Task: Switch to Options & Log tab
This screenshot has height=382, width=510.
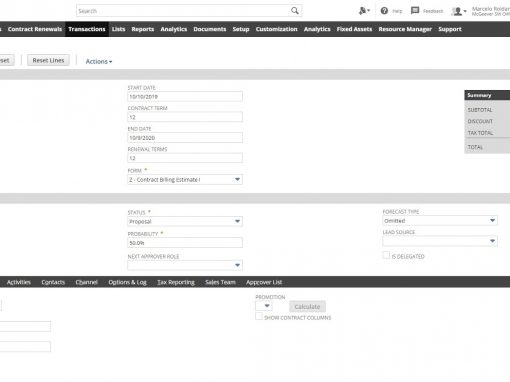Action: click(x=127, y=282)
